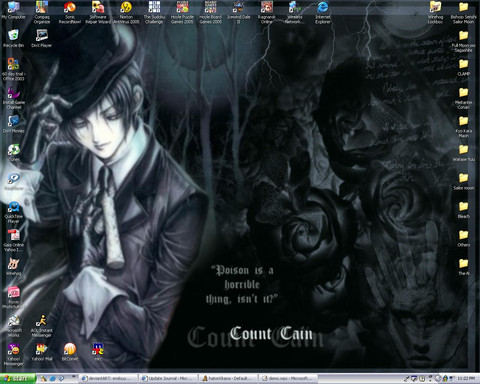Viewport: 480px width, 384px height.
Task: Select the Bleach folder on desktop
Action: coord(463,210)
